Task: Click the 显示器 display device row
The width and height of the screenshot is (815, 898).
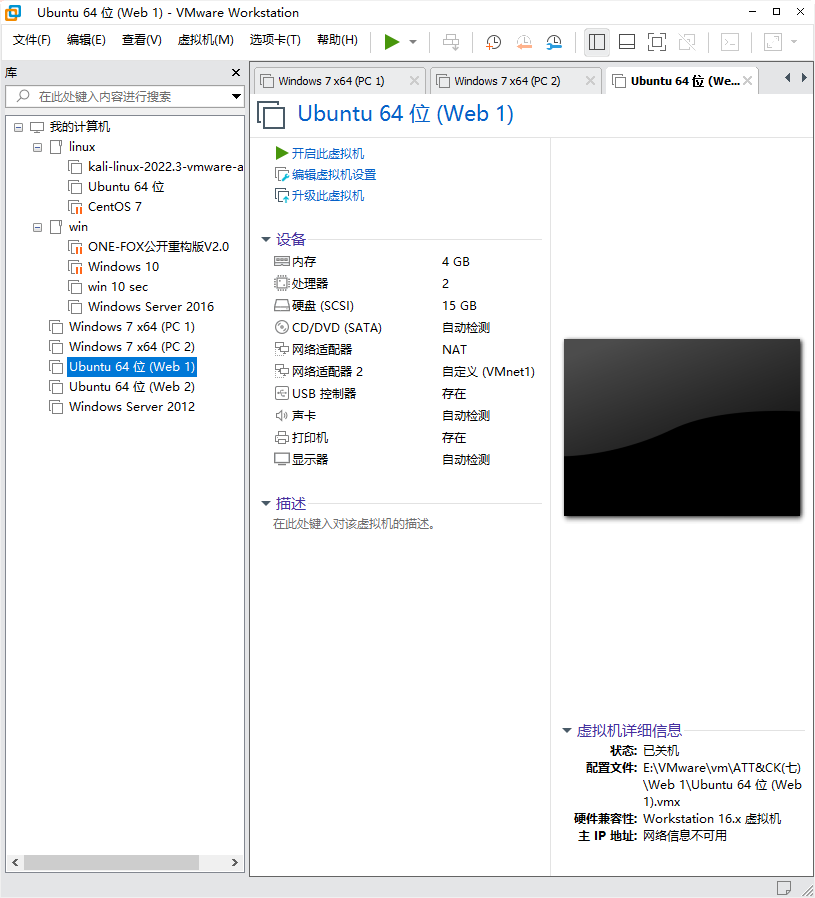Action: (x=407, y=459)
